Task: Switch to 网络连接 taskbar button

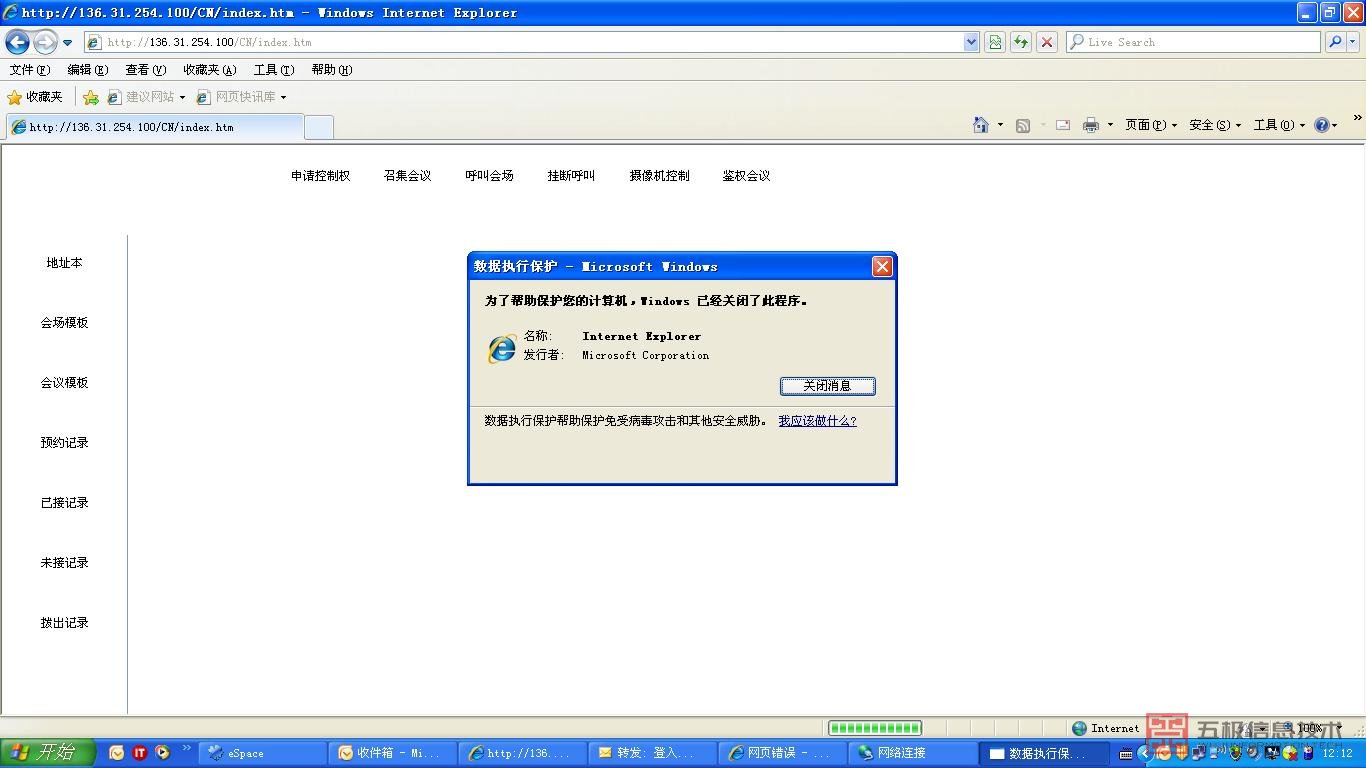Action: [913, 753]
